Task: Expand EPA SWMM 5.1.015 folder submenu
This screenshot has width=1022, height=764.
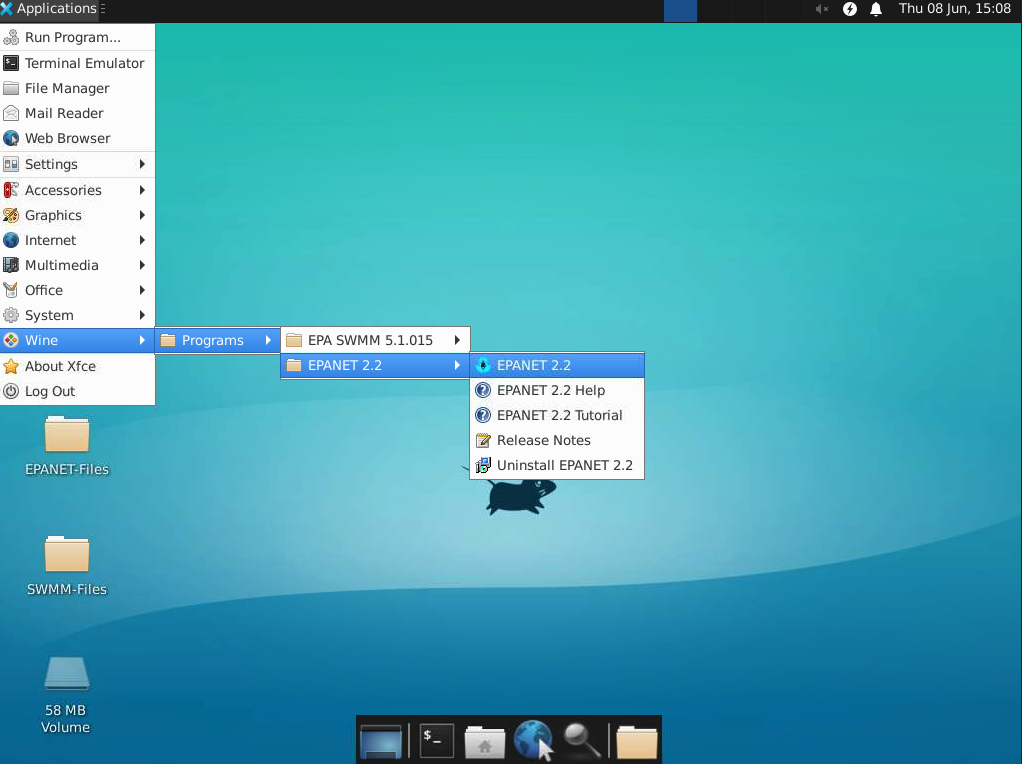Action: click(375, 340)
